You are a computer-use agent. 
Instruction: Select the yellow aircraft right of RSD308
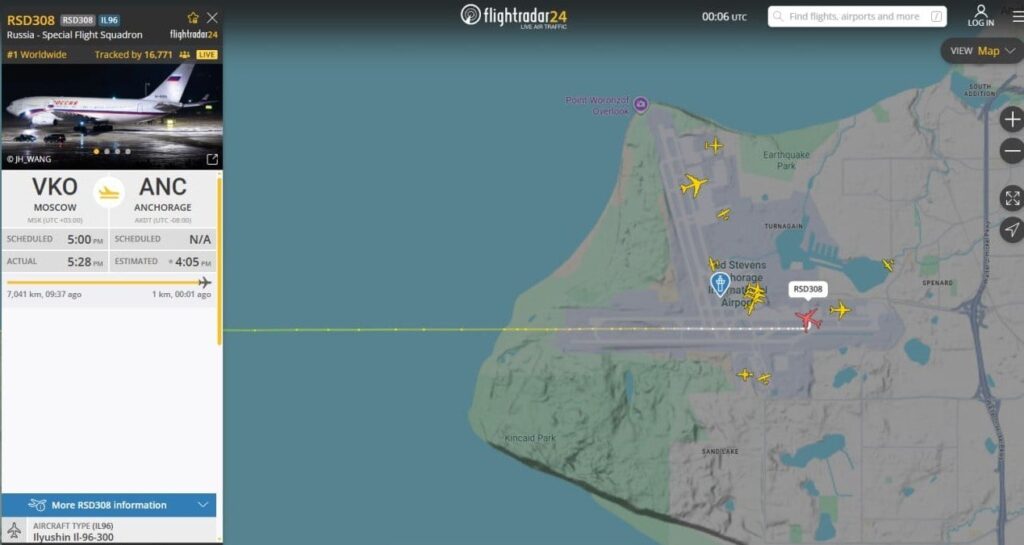coord(840,309)
